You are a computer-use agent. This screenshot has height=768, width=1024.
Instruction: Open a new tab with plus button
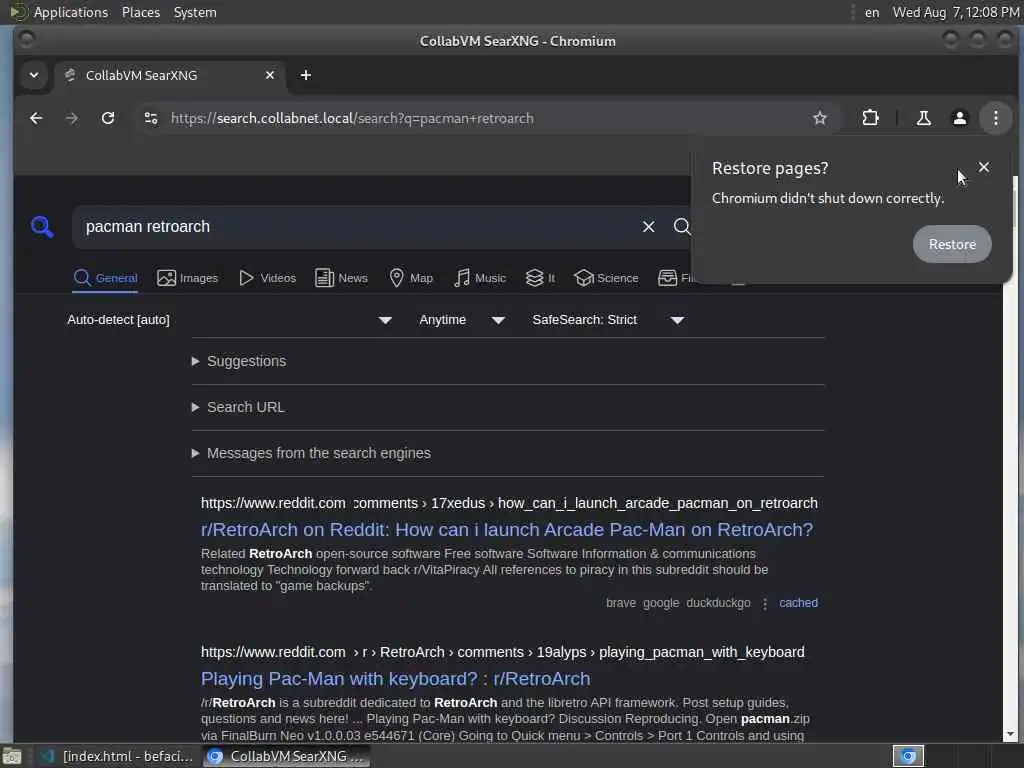306,75
